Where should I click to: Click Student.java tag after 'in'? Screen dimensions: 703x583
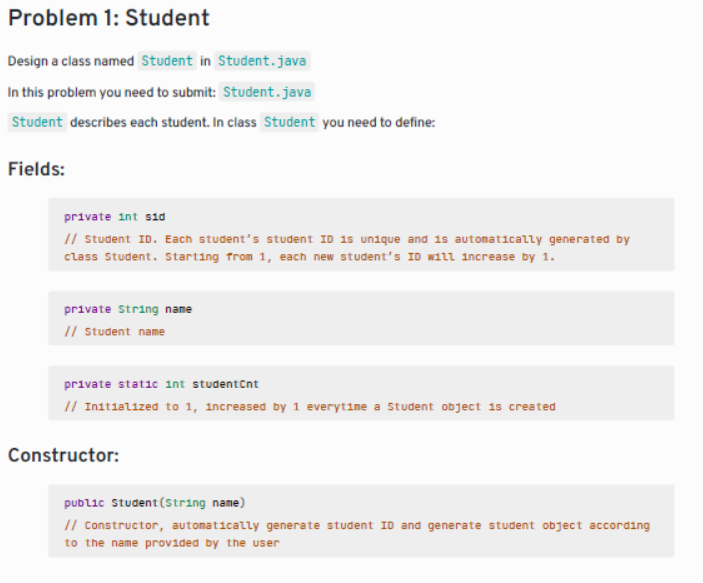click(262, 61)
